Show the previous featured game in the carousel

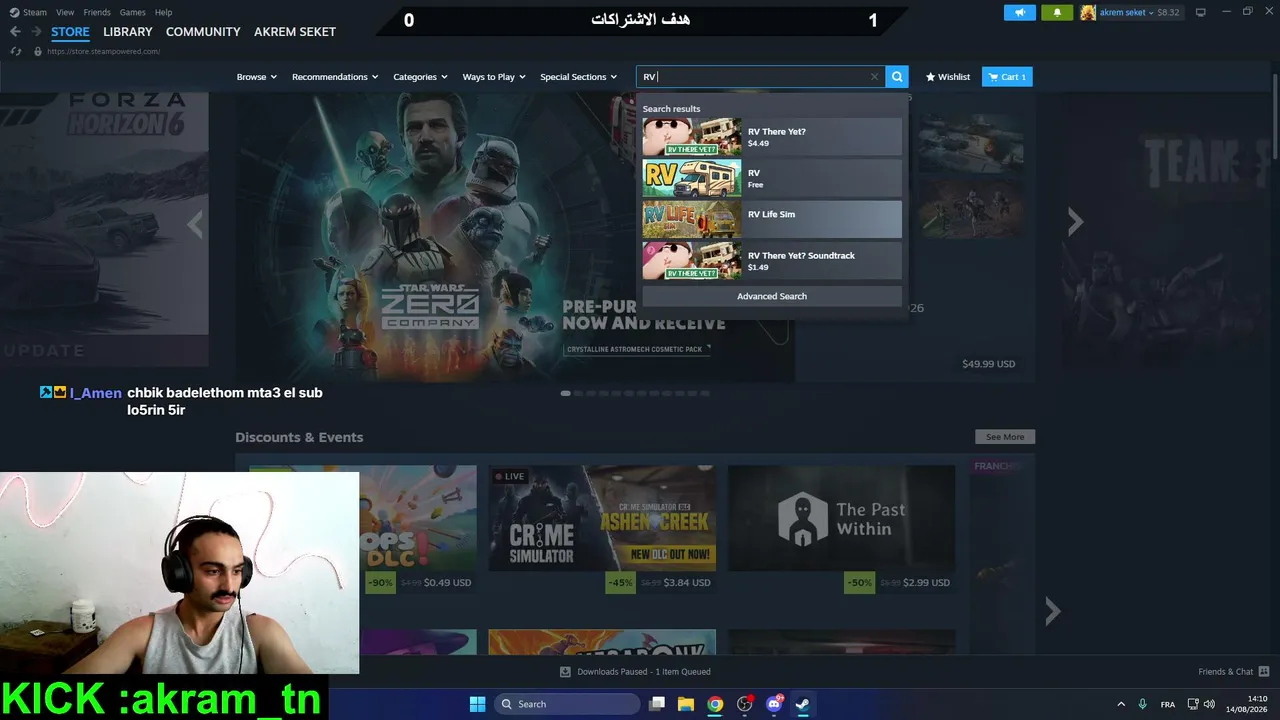(195, 225)
